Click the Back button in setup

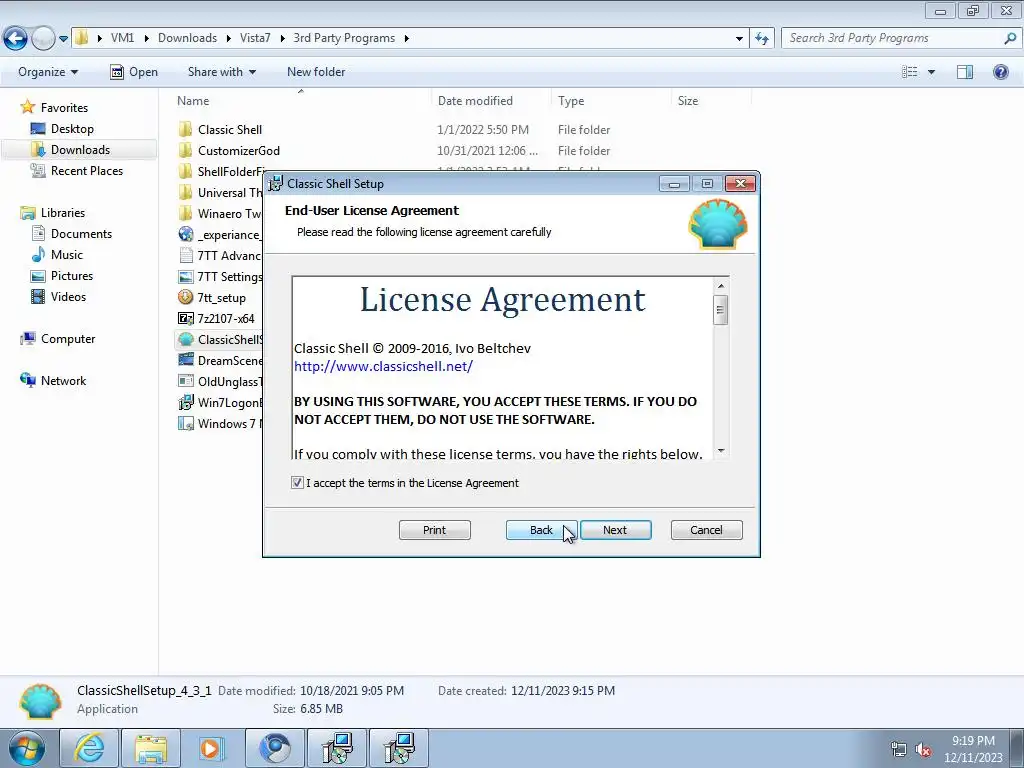[x=541, y=530]
